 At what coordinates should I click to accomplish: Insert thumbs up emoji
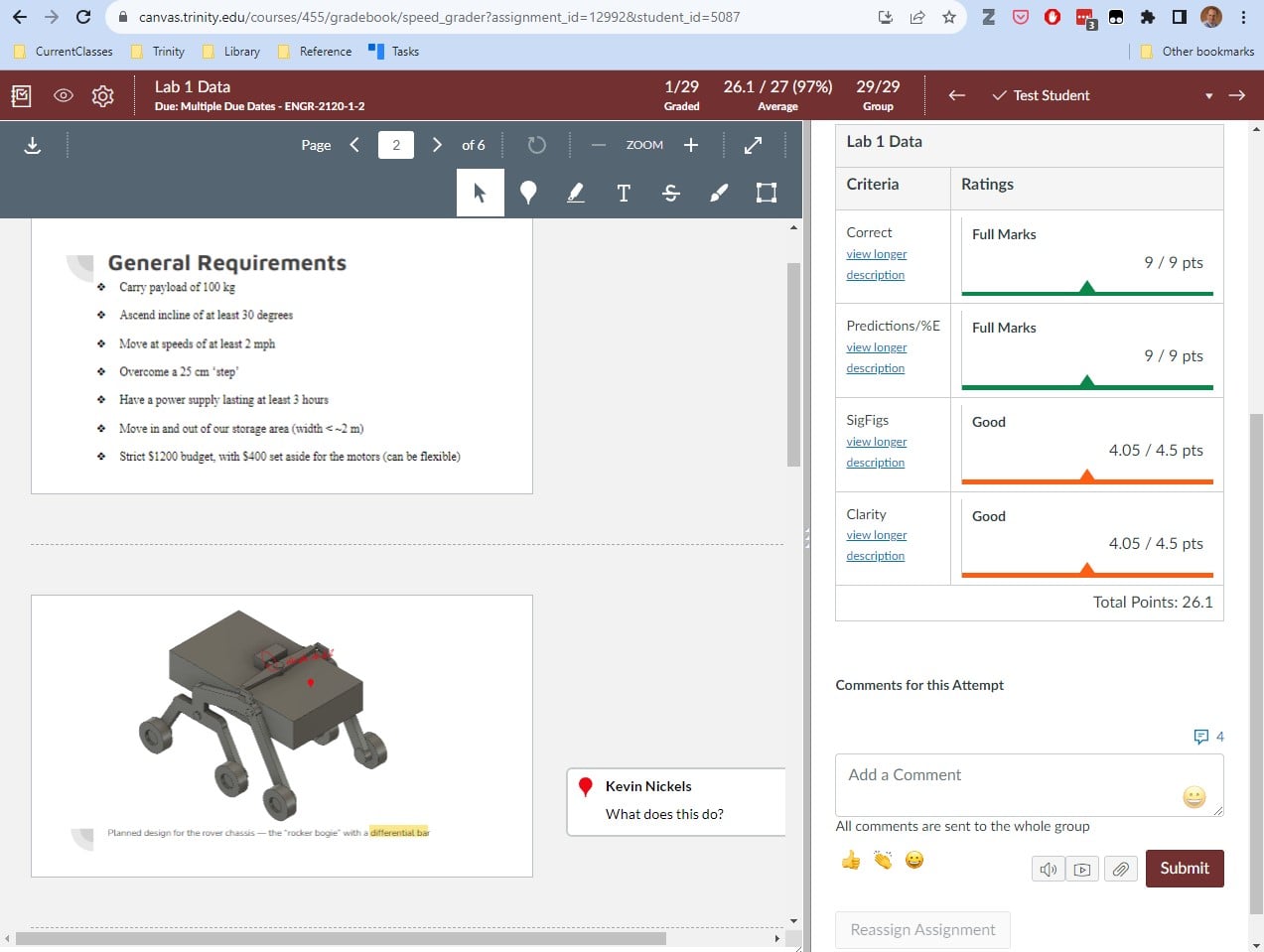pyautogui.click(x=851, y=860)
